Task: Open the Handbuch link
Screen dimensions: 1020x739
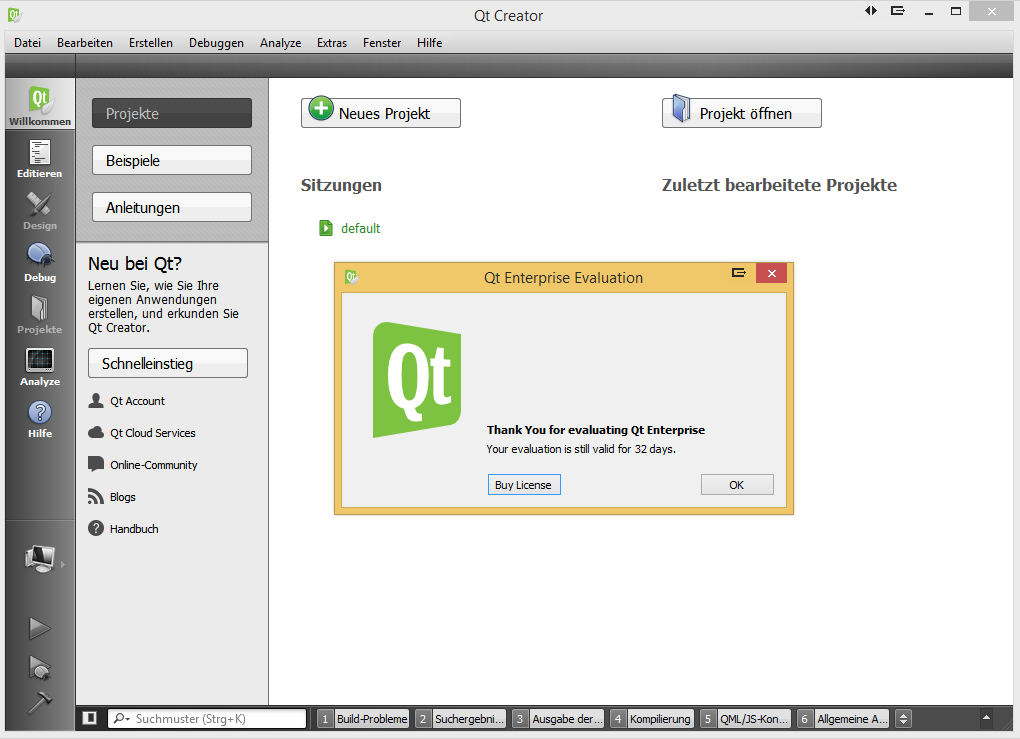Action: tap(134, 529)
